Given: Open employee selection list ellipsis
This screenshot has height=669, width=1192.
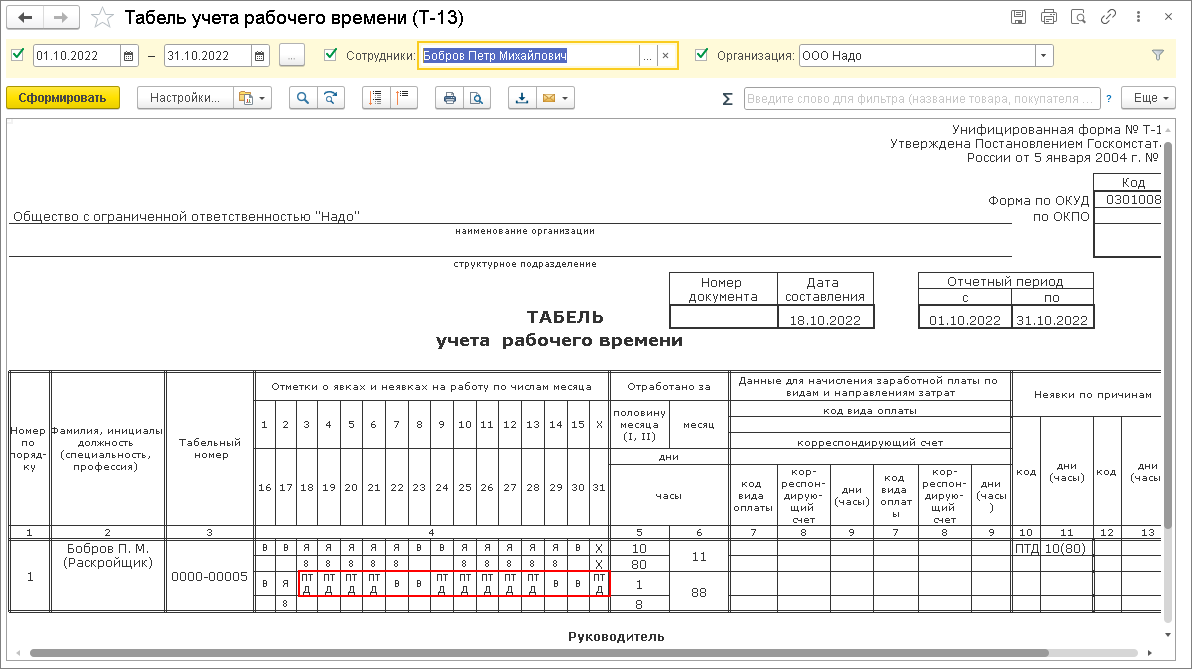Looking at the screenshot, I should (x=648, y=55).
